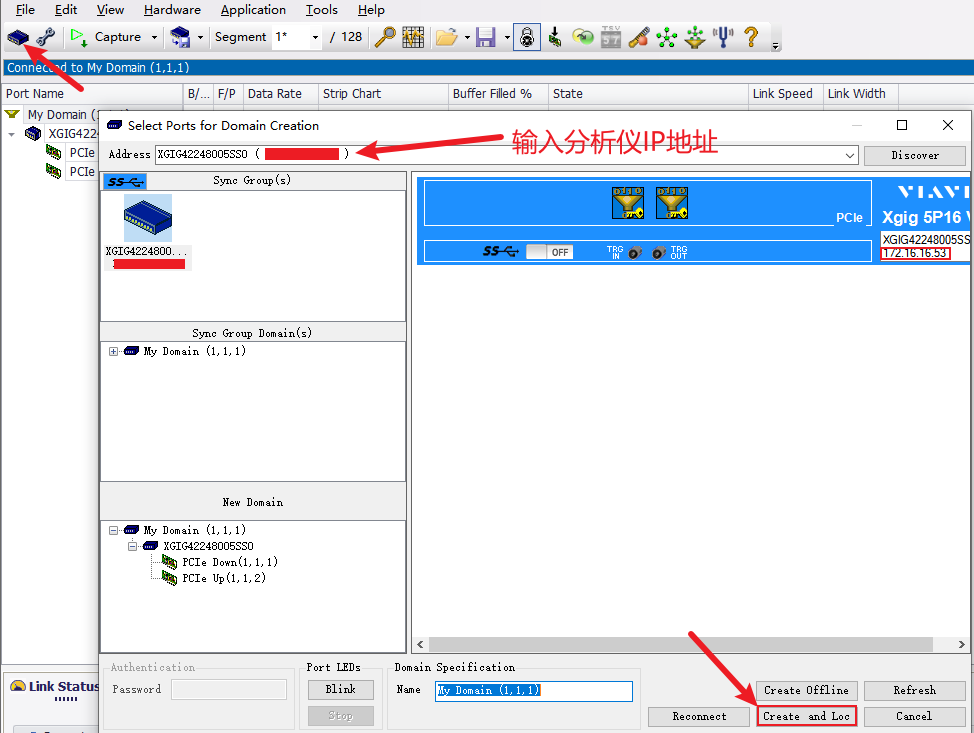Click the Link Speed column header

point(786,94)
